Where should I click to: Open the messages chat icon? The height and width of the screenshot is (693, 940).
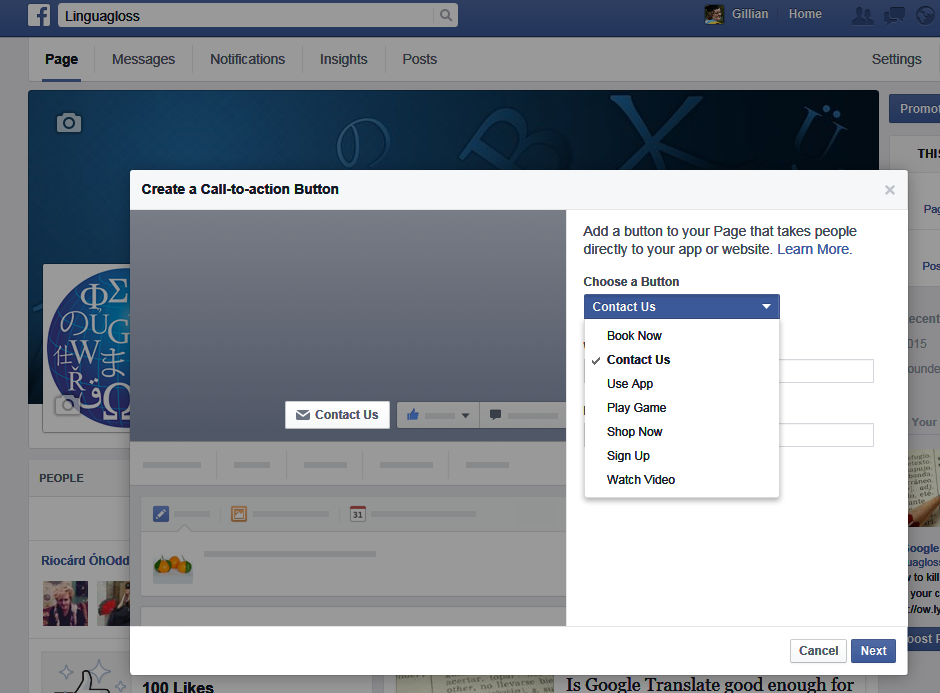point(894,16)
